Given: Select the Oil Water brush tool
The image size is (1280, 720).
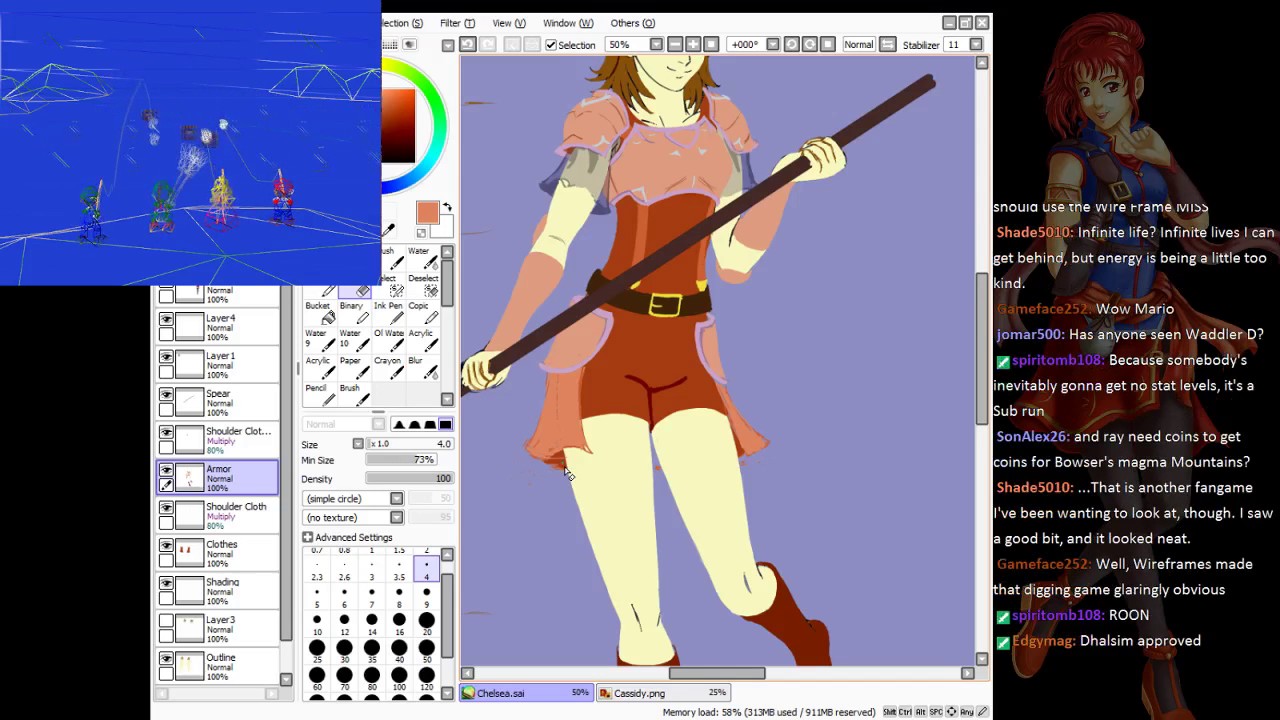Looking at the screenshot, I should click(388, 340).
